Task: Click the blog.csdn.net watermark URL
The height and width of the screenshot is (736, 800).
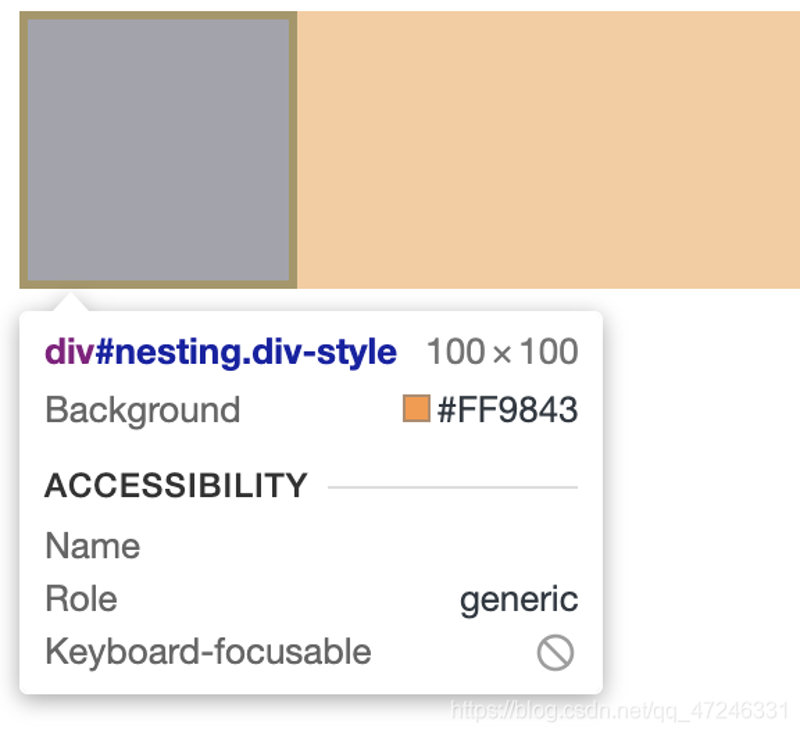Action: click(x=620, y=710)
